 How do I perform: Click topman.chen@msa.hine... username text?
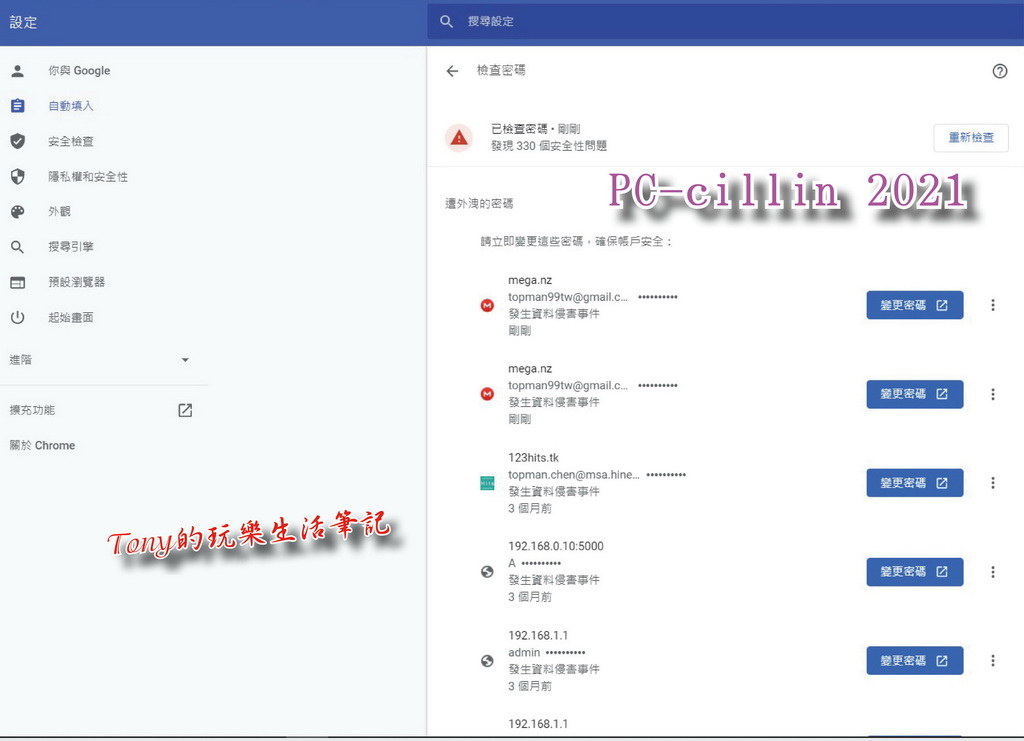(574, 475)
